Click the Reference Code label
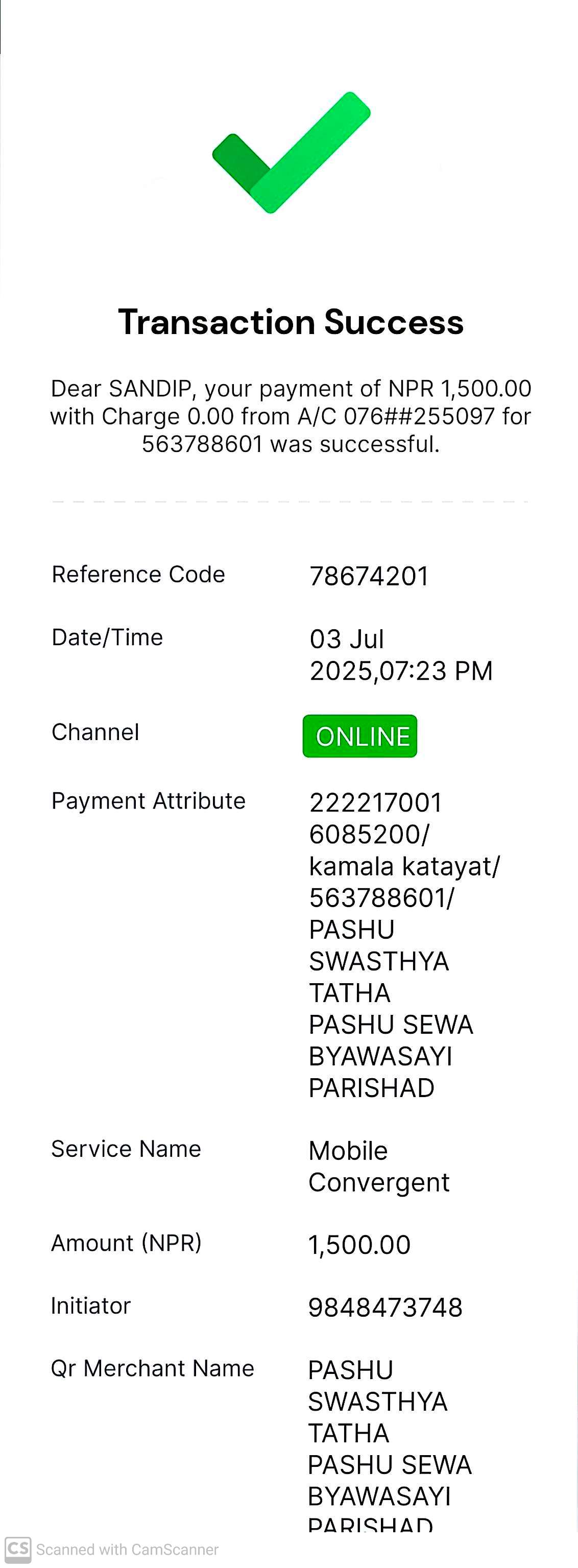Viewport: 578px width, 1568px height. click(138, 574)
